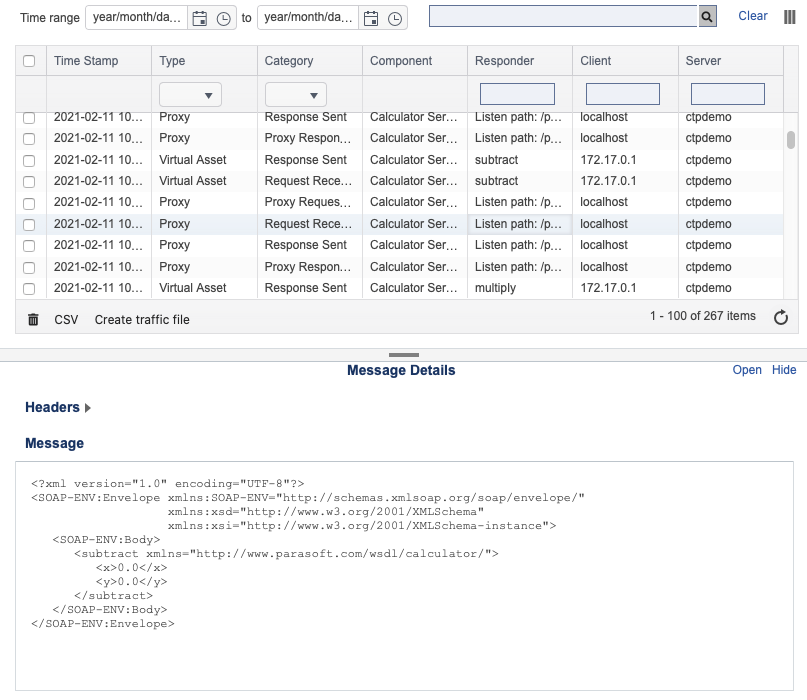
Task: Toggle select-all header checkbox
Action: (x=29, y=61)
